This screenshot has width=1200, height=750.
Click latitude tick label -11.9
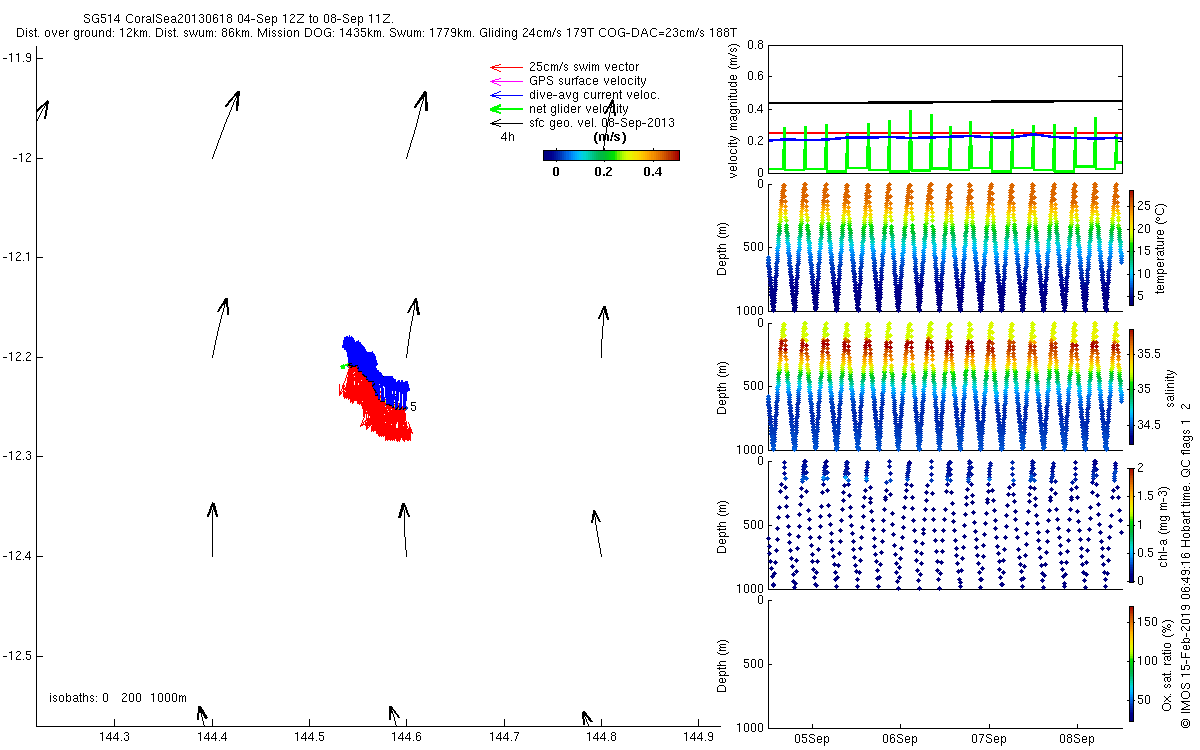coord(18,58)
